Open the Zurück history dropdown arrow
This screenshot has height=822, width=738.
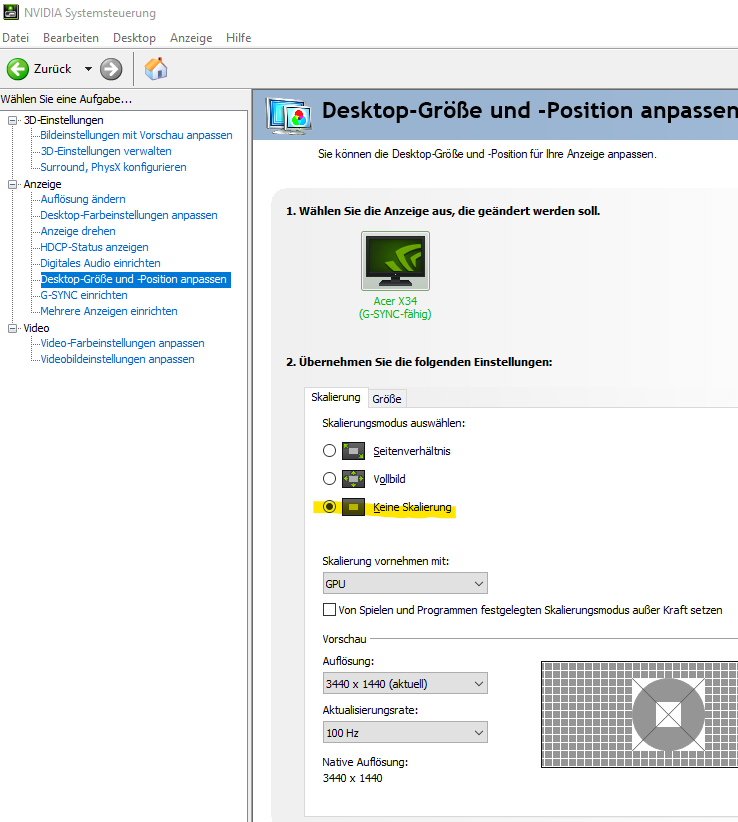[88, 69]
